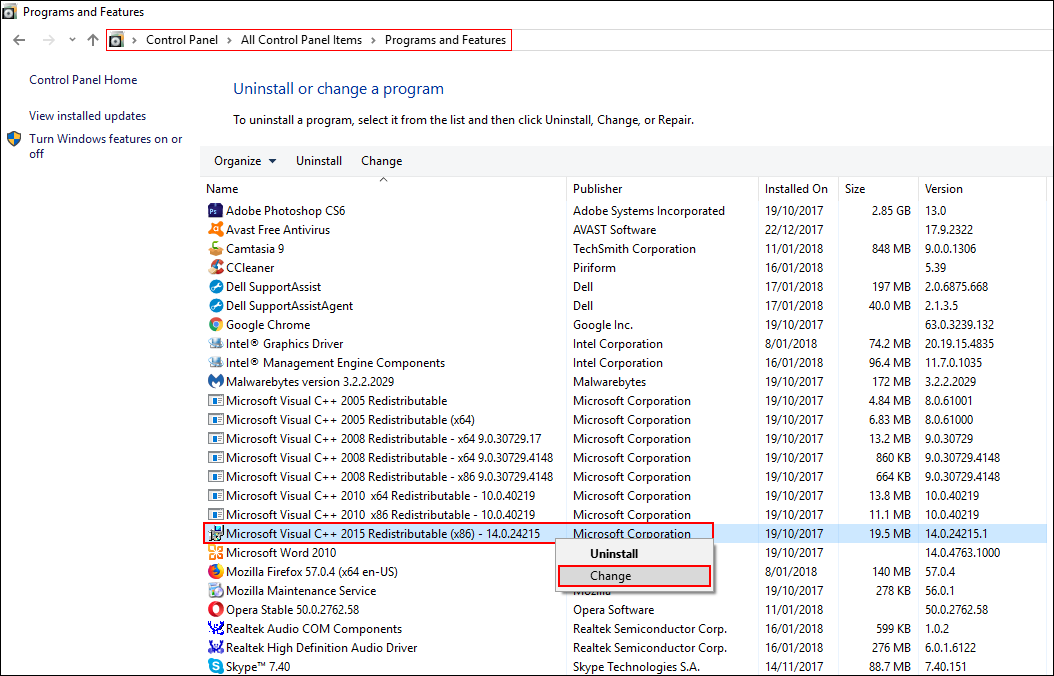Image resolution: width=1054 pixels, height=676 pixels.
Task: Open View installed updates link
Action: [87, 116]
